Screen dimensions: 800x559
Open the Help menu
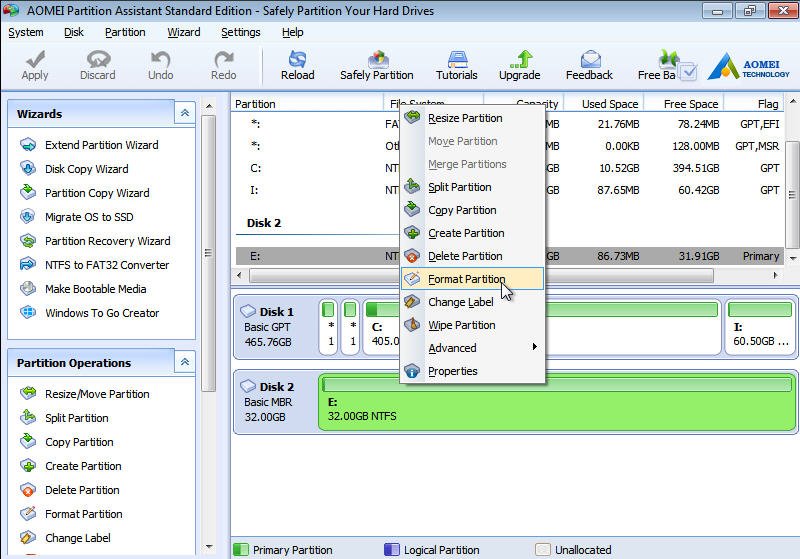click(x=292, y=32)
